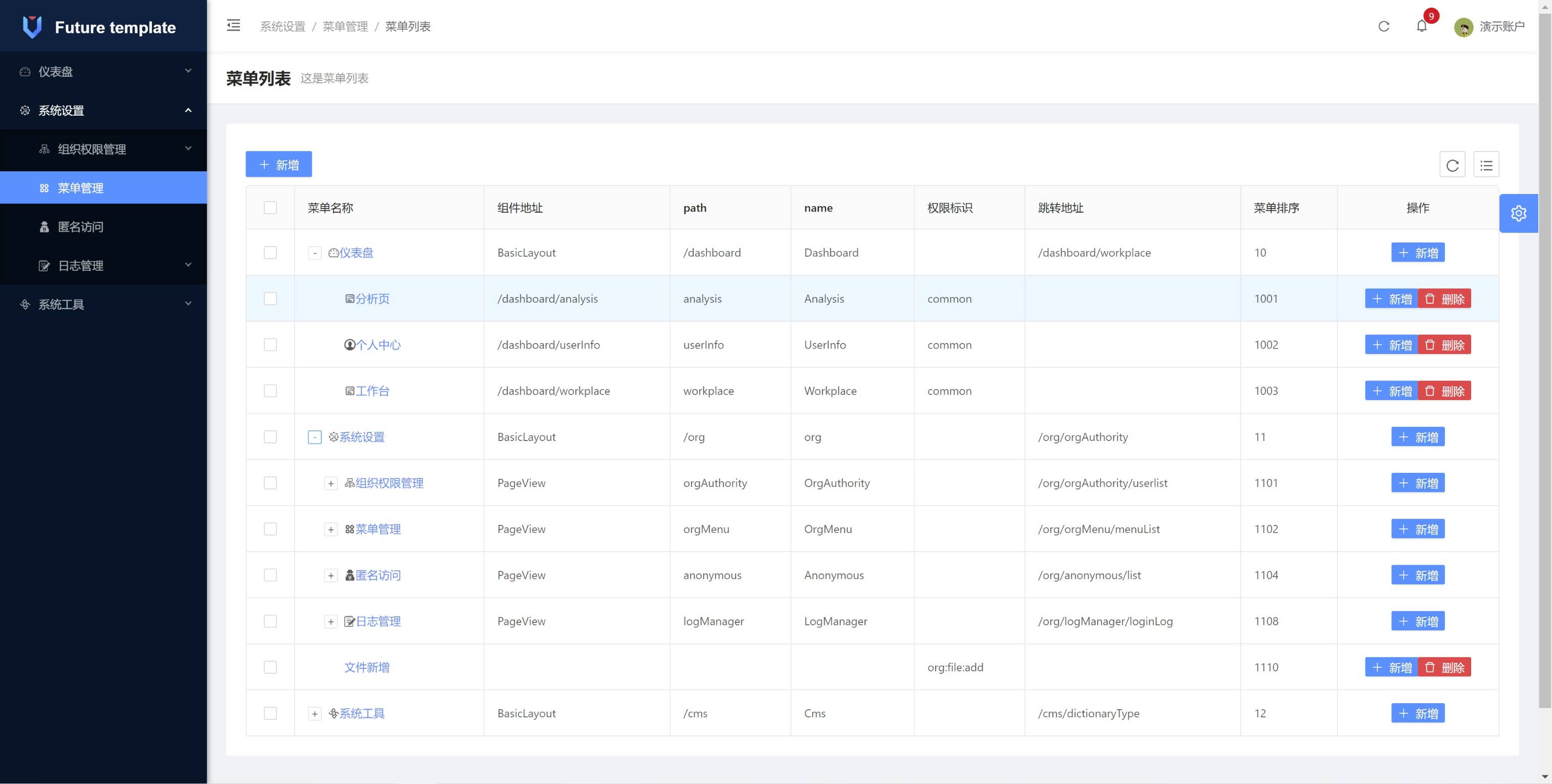Expand the 系统工具 tree row
Image resolution: width=1552 pixels, height=784 pixels.
(x=315, y=713)
